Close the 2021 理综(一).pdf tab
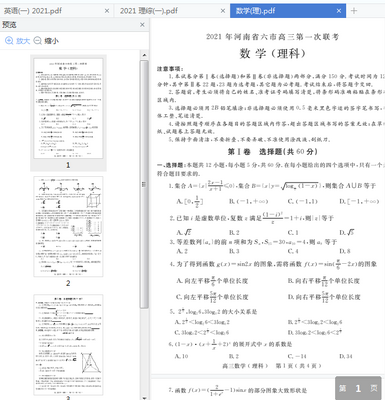 pos(223,11)
